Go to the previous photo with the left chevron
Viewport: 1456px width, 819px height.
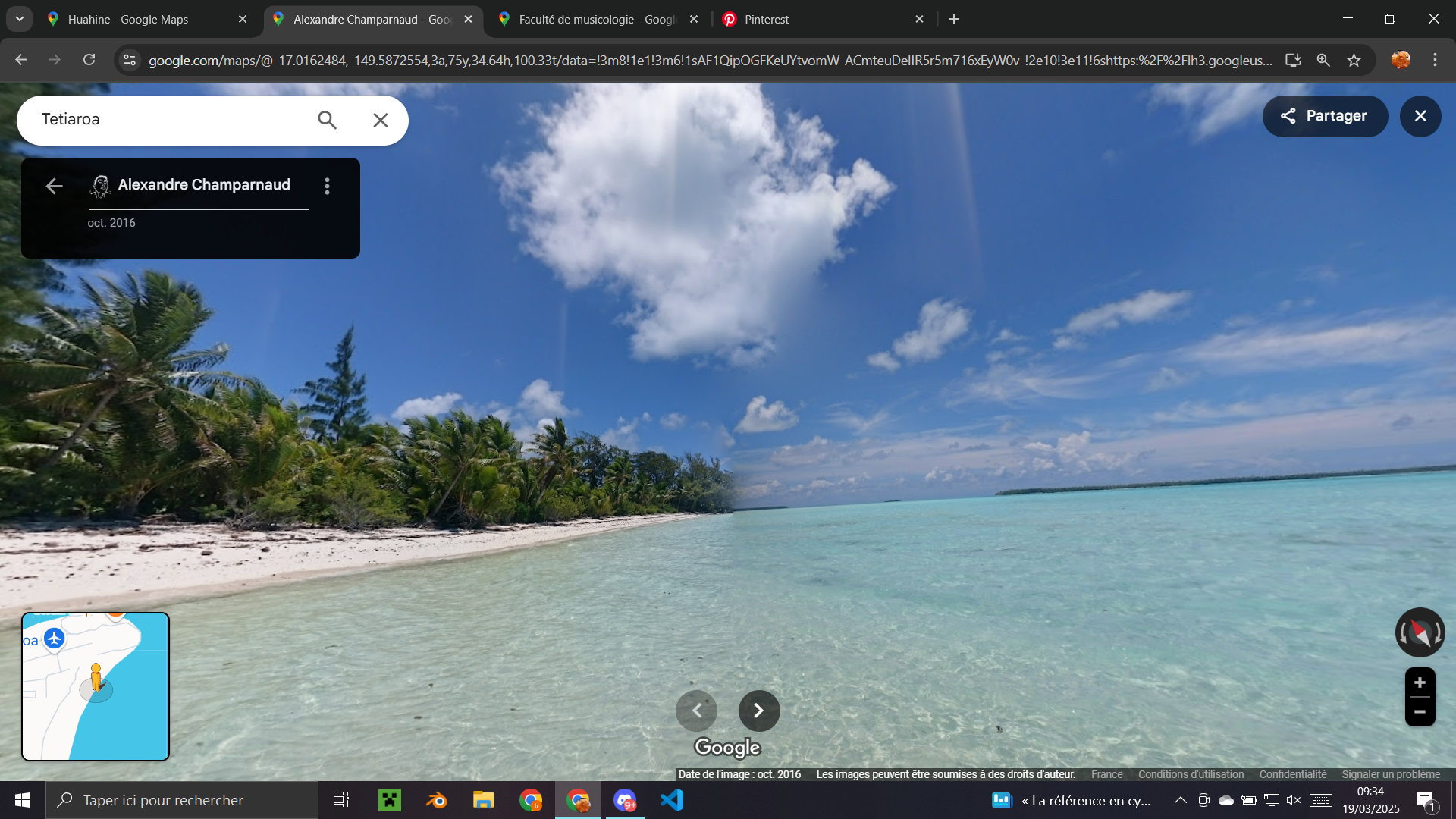(696, 711)
